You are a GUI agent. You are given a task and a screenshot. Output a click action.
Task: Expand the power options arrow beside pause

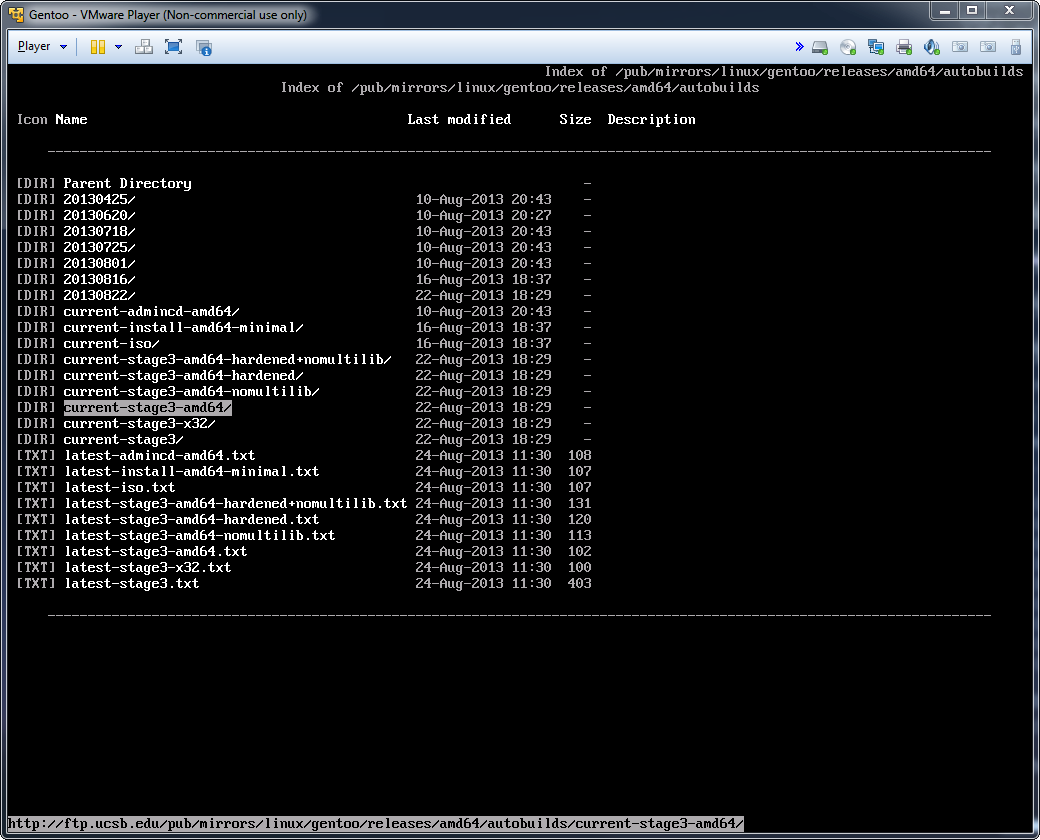[118, 46]
